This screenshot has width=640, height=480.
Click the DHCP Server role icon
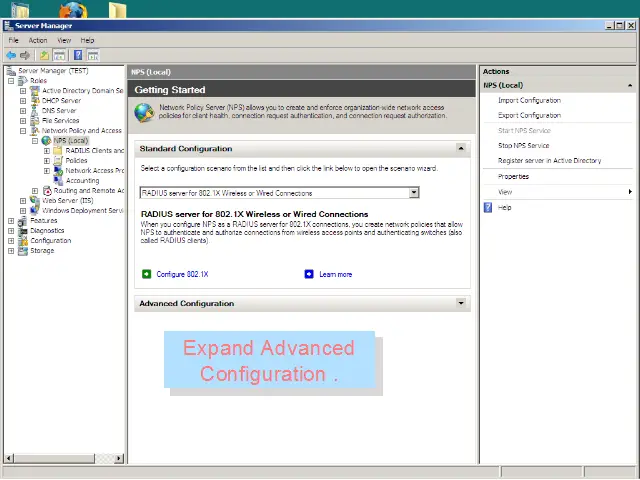[x=35, y=100]
